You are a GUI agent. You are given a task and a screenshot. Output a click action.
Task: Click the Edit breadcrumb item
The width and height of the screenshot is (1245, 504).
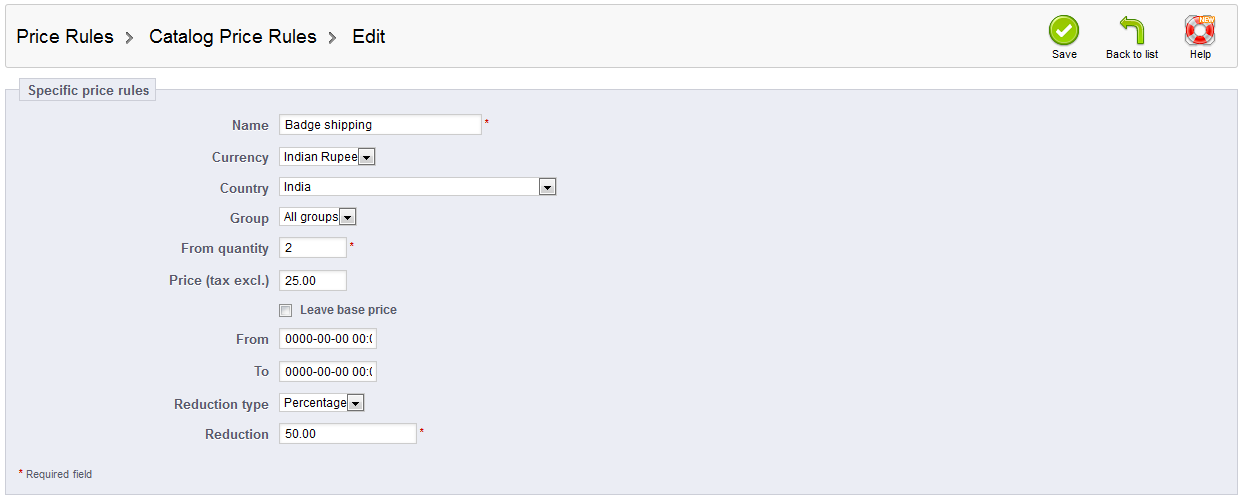369,37
